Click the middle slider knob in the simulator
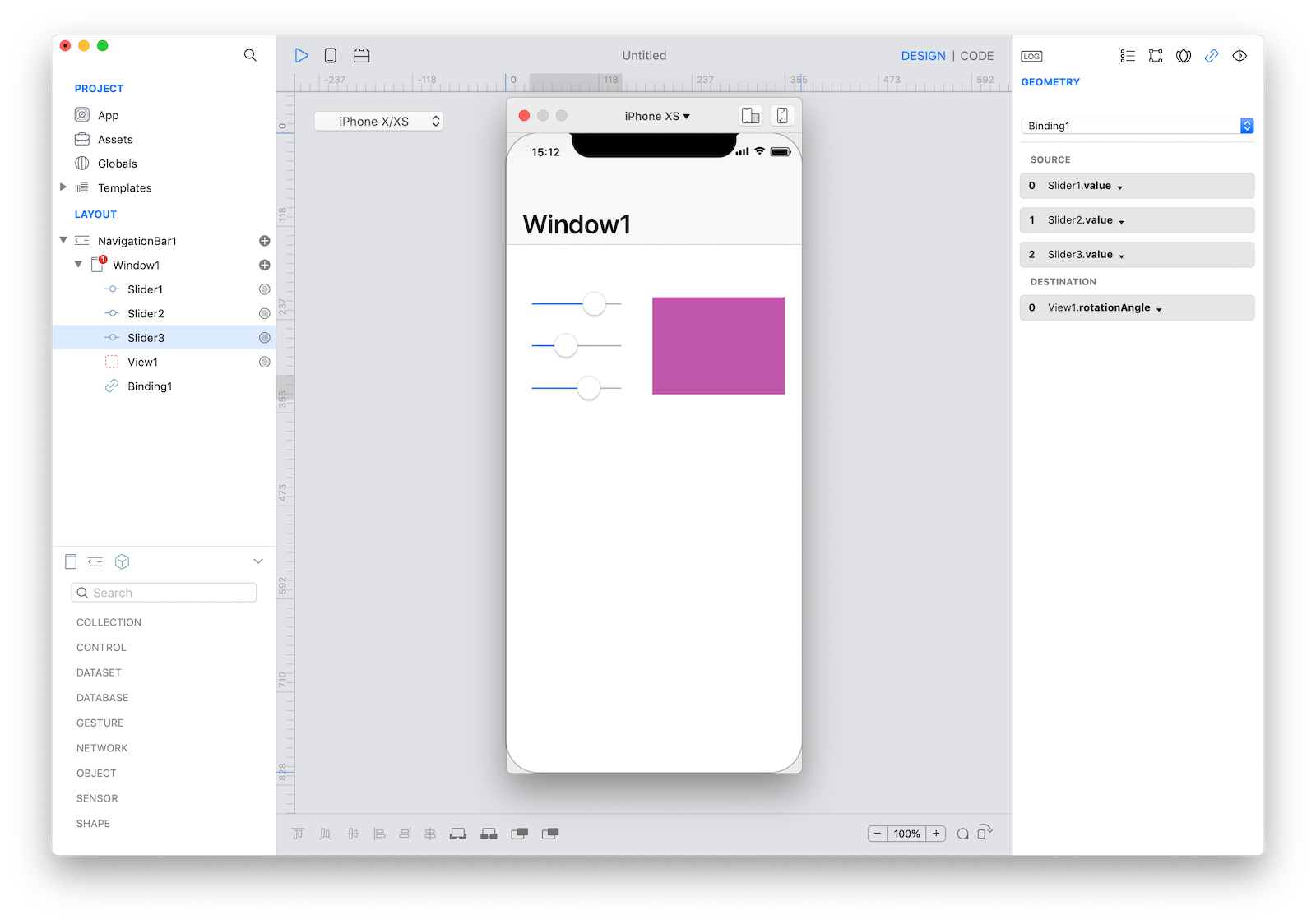 tap(566, 345)
